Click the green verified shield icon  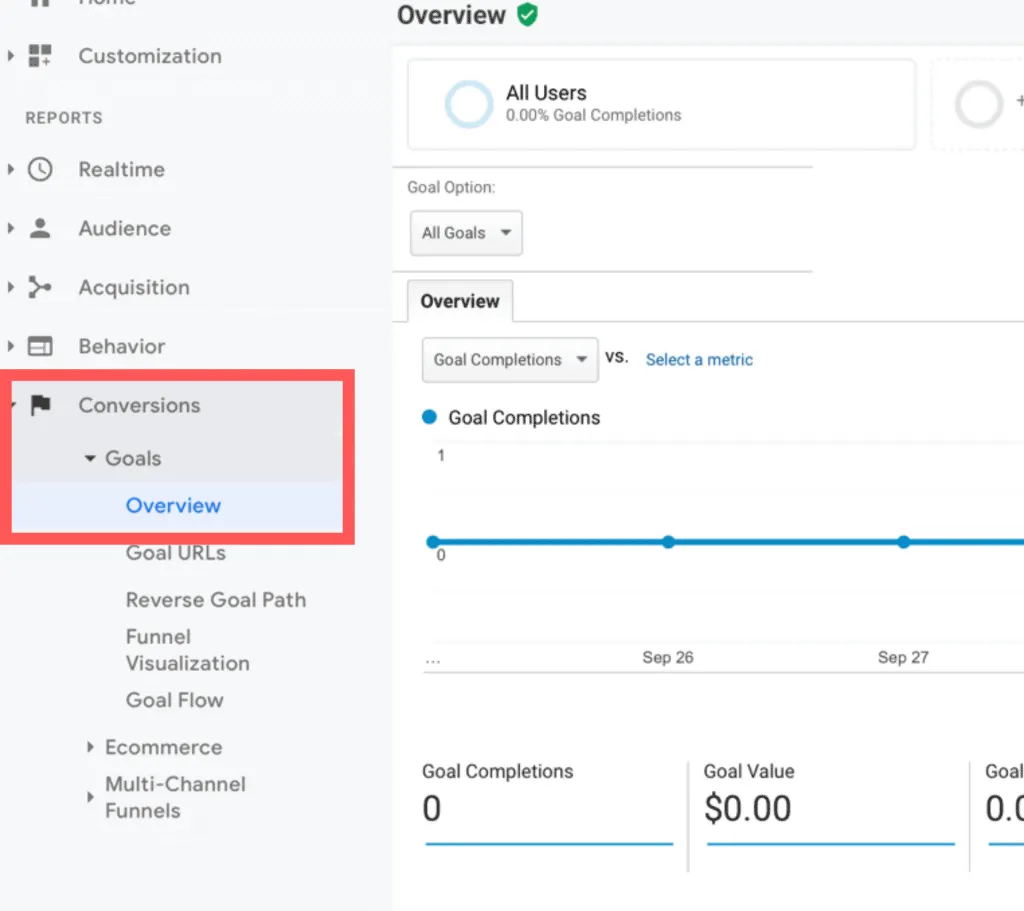[x=527, y=15]
